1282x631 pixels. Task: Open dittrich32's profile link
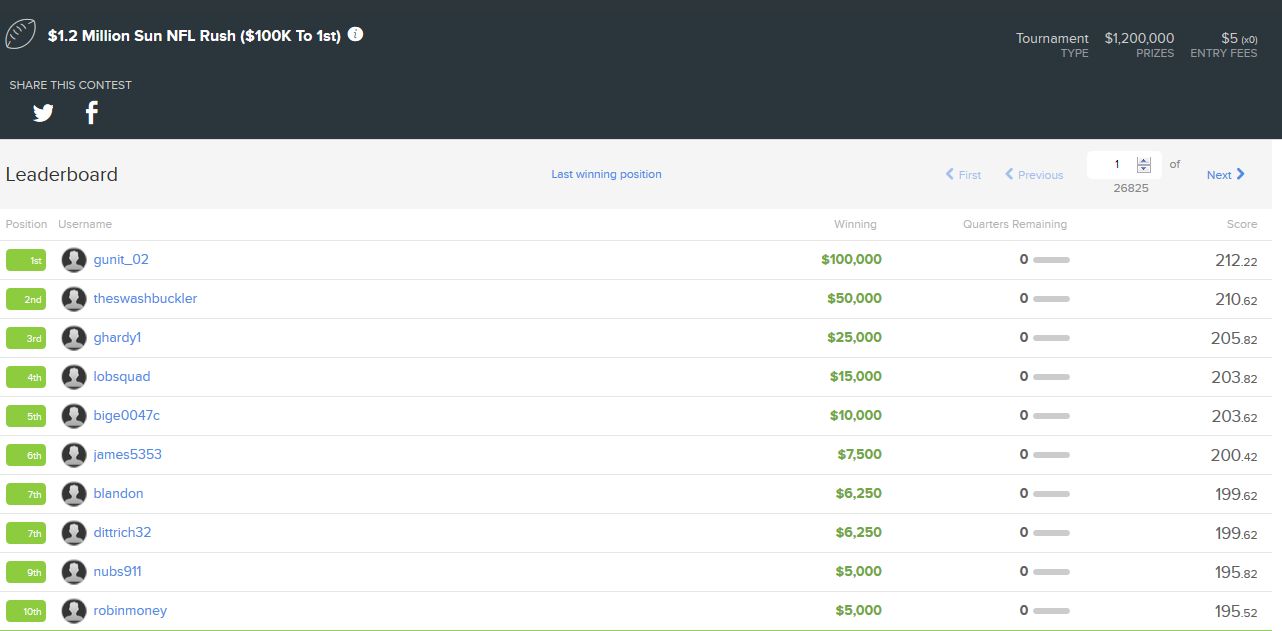[x=122, y=533]
